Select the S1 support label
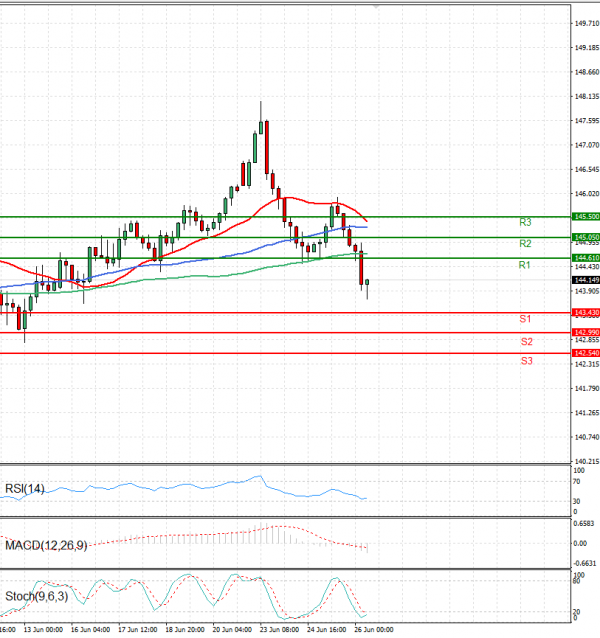Viewport: 600px width, 638px height. (525, 319)
